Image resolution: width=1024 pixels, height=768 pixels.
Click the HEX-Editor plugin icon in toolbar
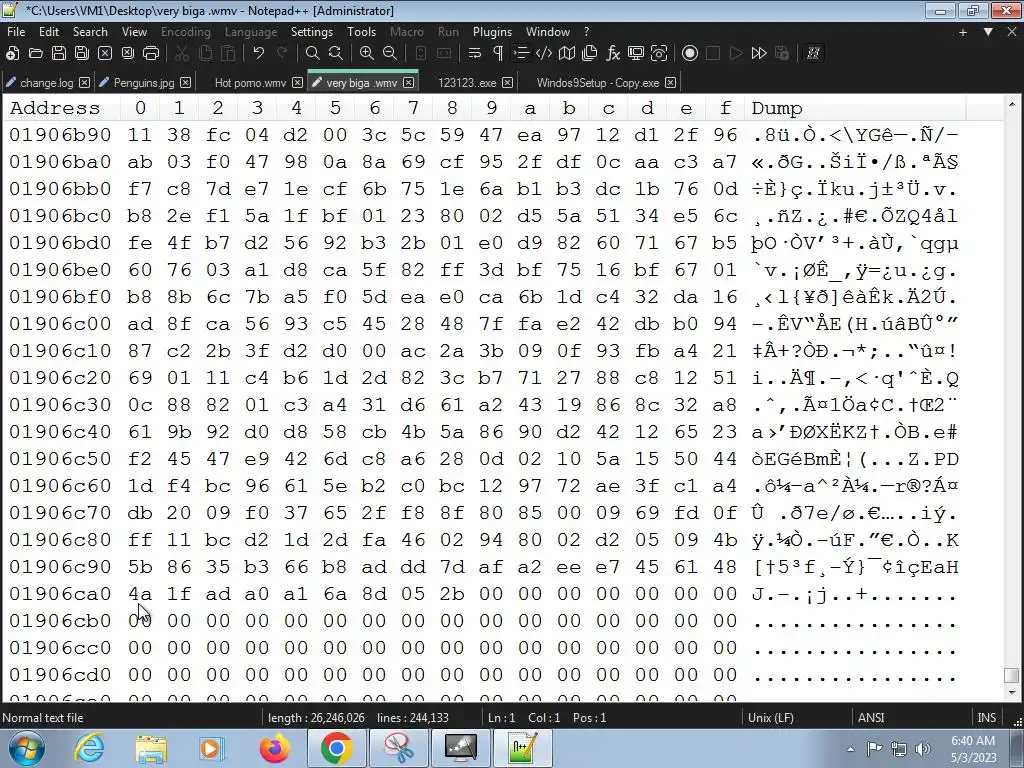(813, 54)
